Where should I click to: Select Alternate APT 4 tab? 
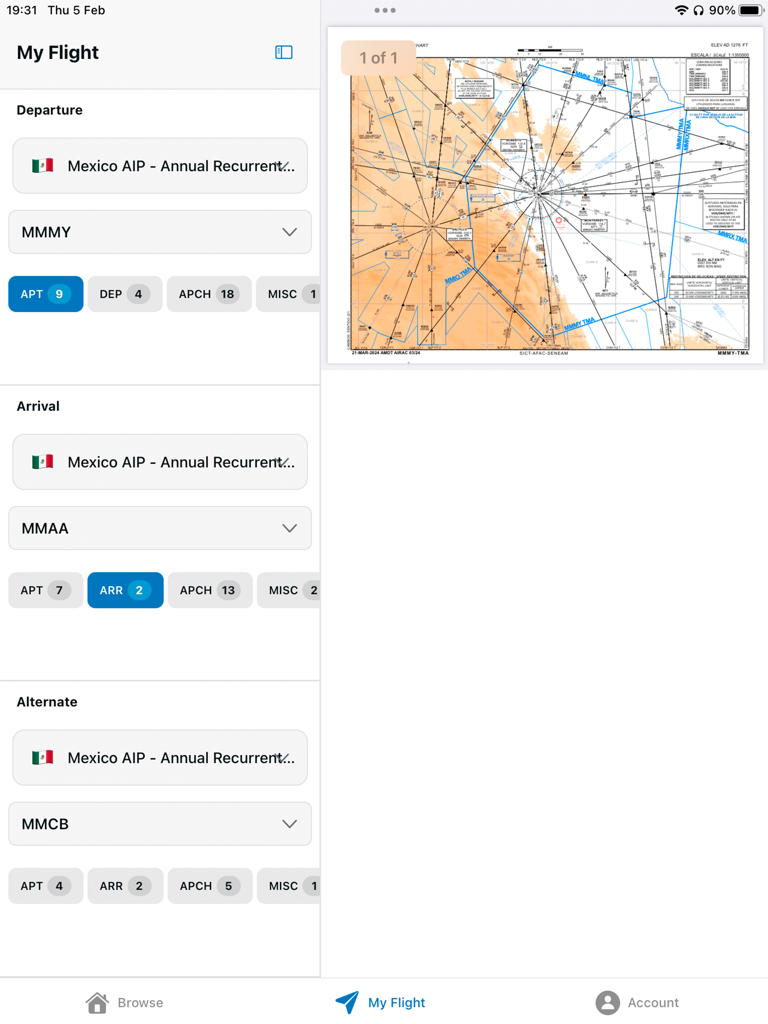tap(46, 886)
